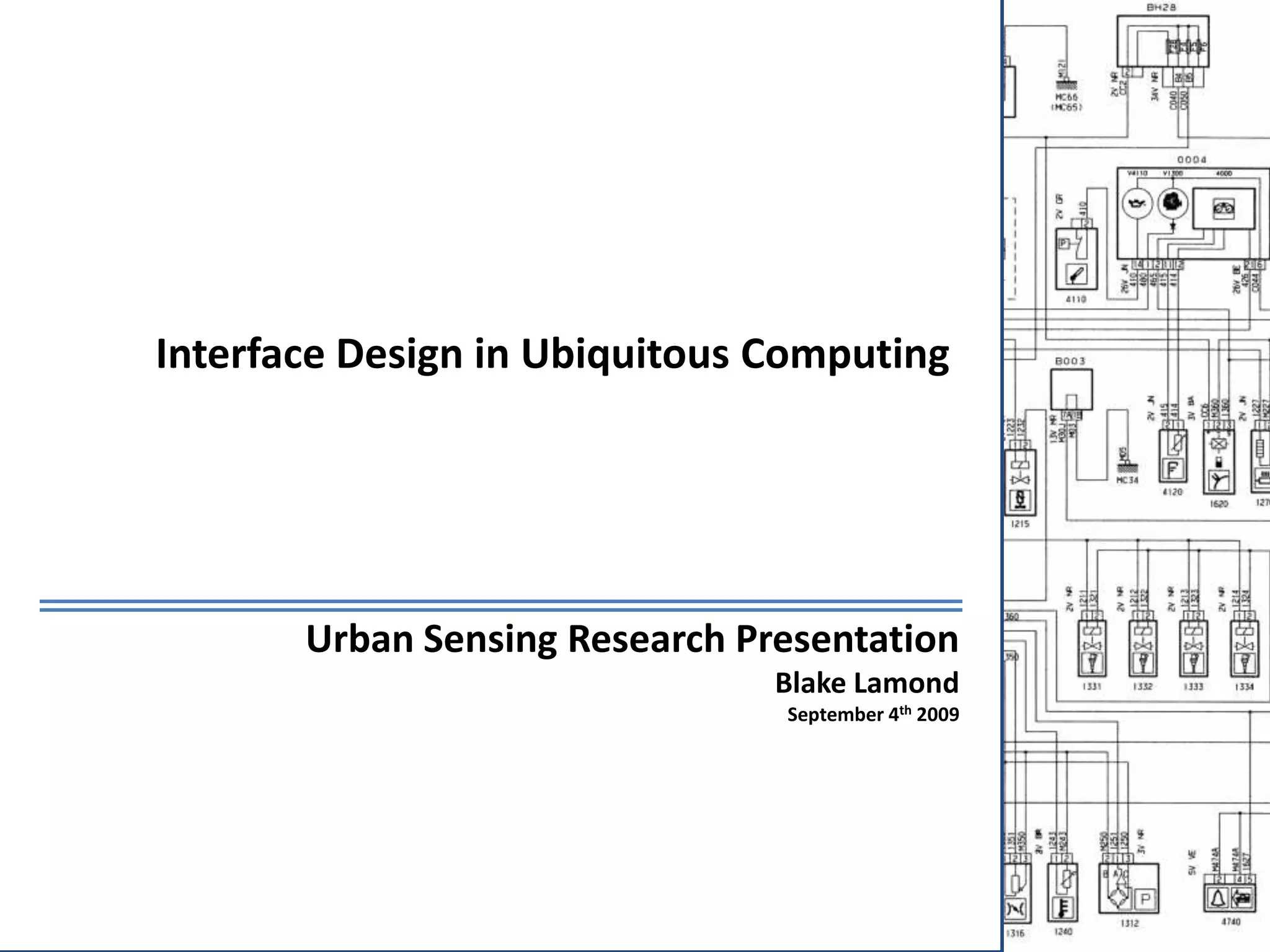Click the bell symbol in component 4740
The image size is (1270, 952).
point(1218,897)
